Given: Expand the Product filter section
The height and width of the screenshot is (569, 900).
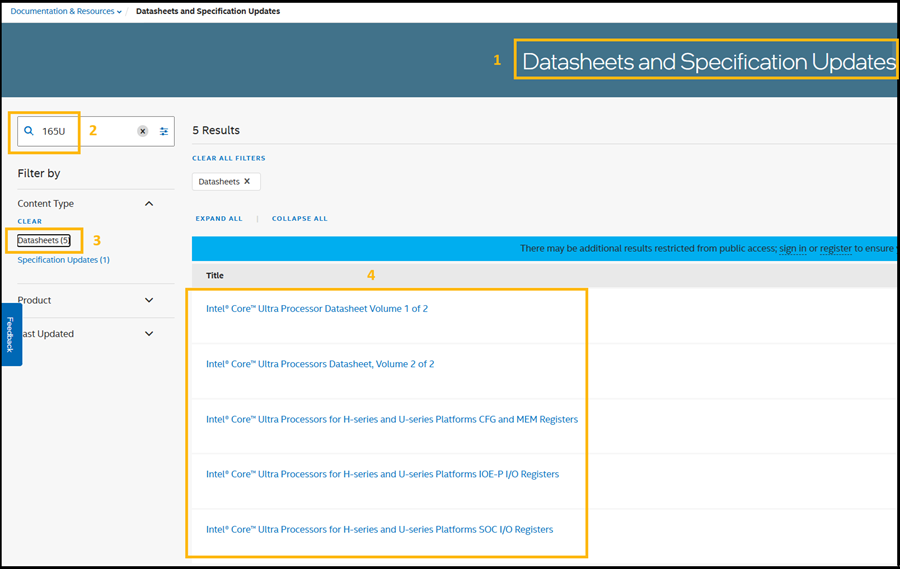Looking at the screenshot, I should click(149, 300).
